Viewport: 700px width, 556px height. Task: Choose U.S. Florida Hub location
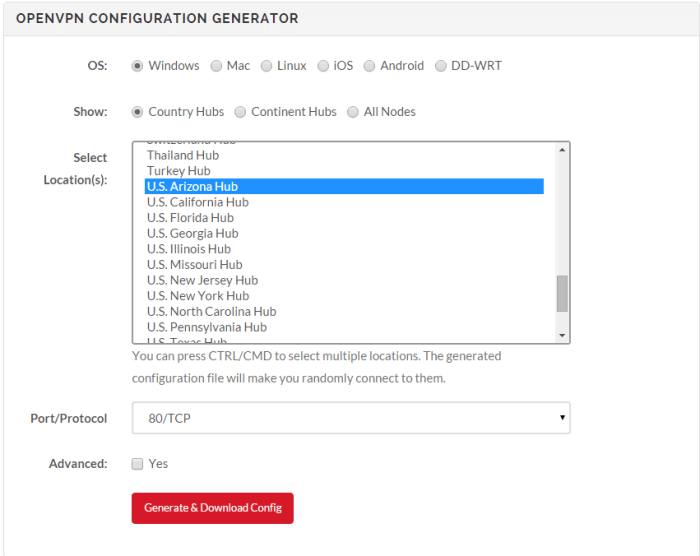coord(344,218)
